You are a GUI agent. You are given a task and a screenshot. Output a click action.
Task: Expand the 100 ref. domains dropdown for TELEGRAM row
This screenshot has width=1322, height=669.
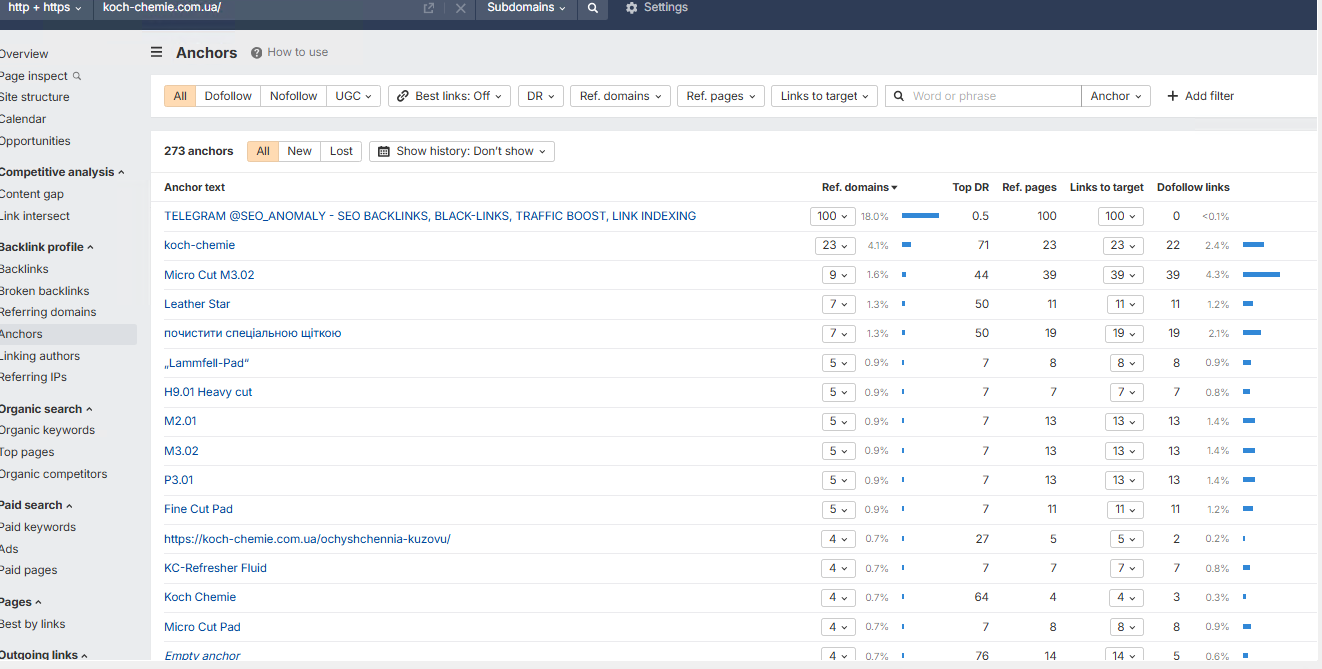[833, 216]
